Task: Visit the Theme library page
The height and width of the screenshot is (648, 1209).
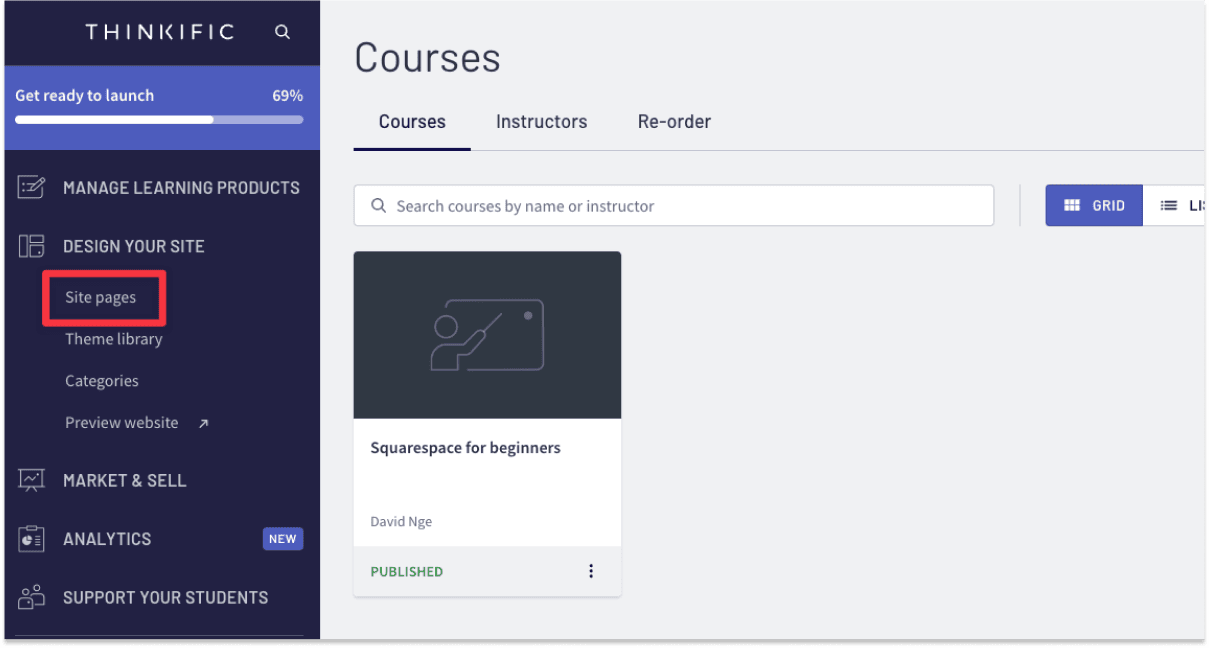Action: point(113,339)
